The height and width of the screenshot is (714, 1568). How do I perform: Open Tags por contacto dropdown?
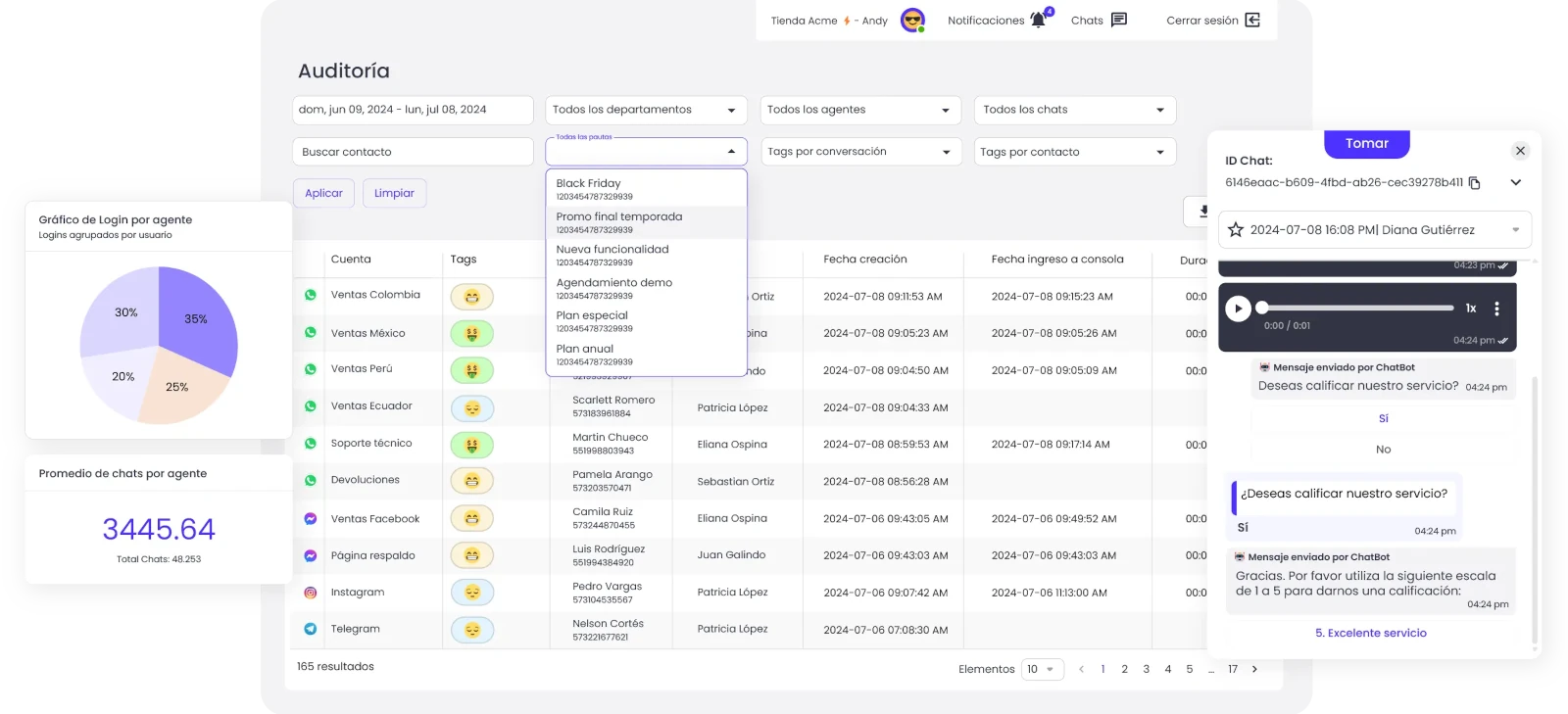coord(1075,152)
